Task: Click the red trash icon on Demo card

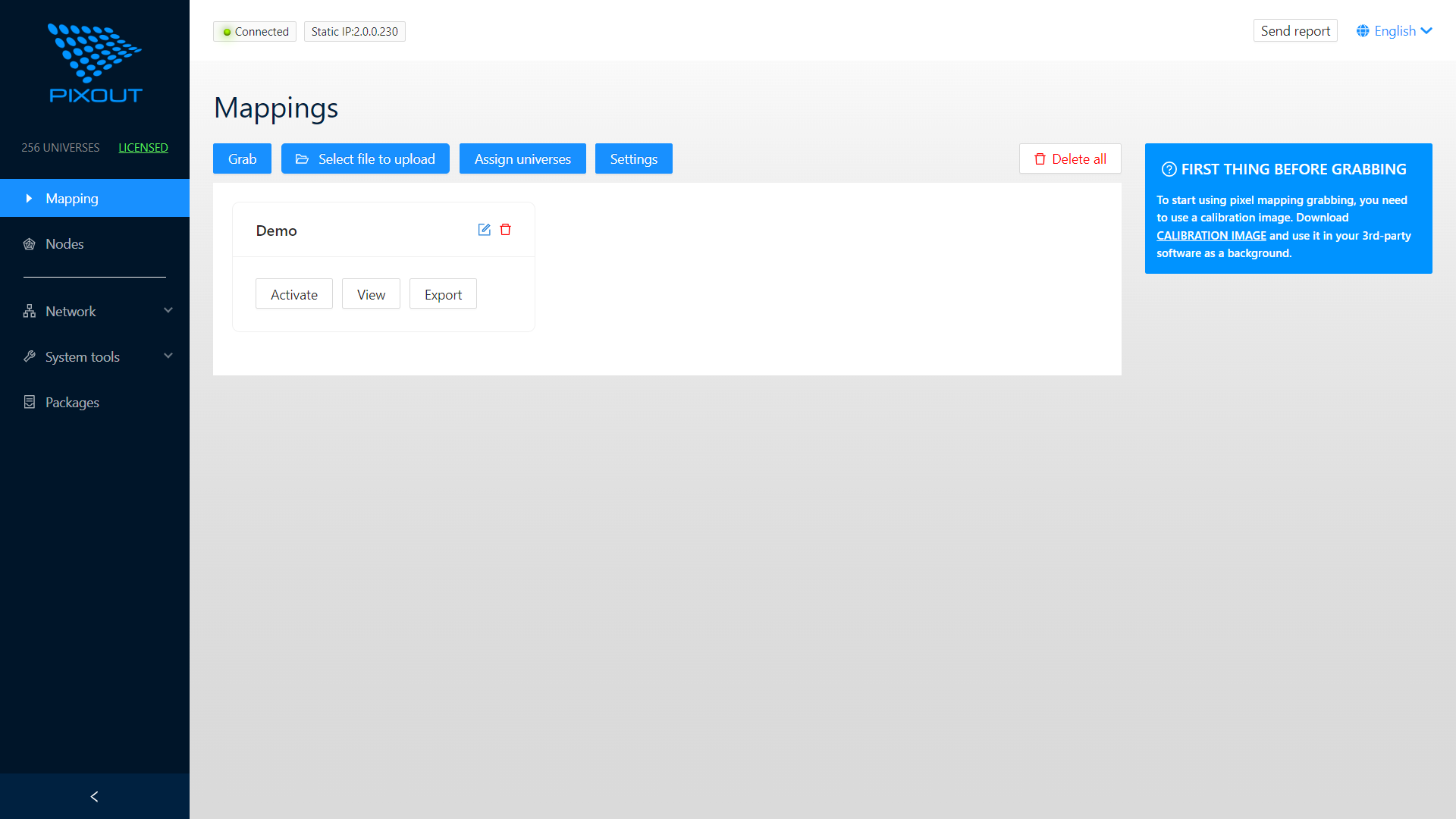Action: tap(506, 229)
